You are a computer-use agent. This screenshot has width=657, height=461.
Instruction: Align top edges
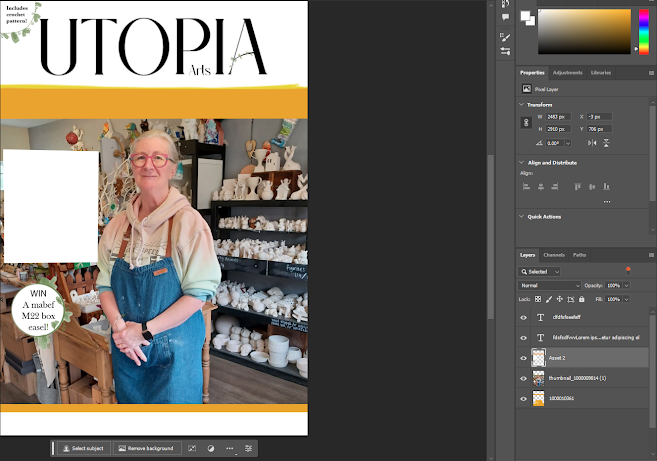click(x=578, y=186)
